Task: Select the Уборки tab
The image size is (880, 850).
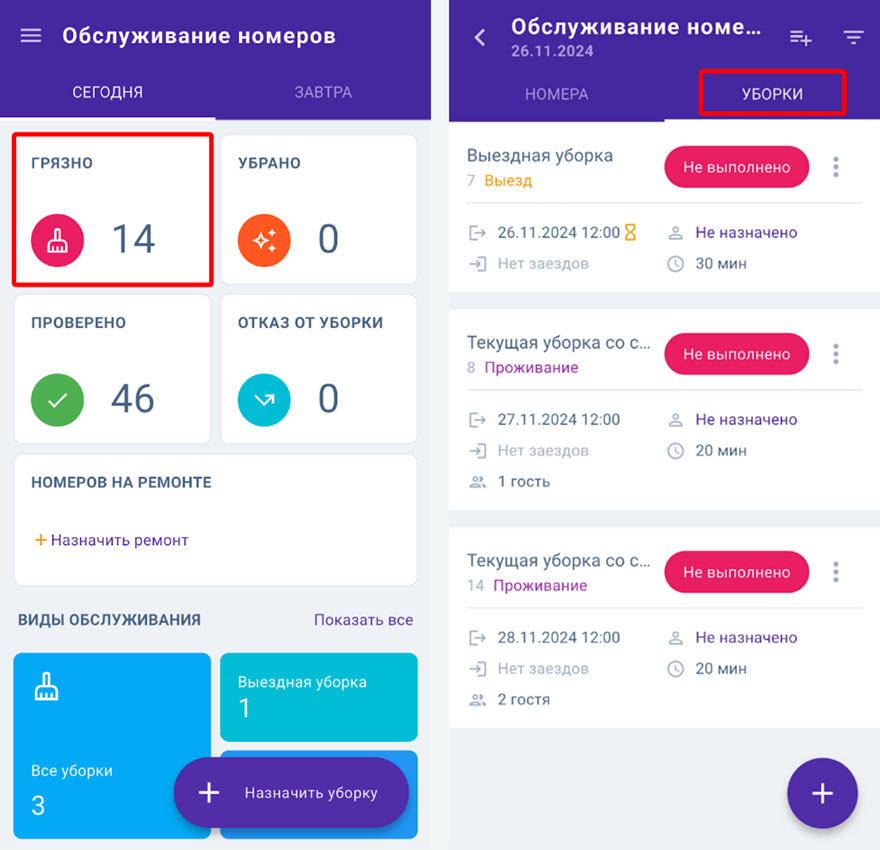Action: (772, 94)
